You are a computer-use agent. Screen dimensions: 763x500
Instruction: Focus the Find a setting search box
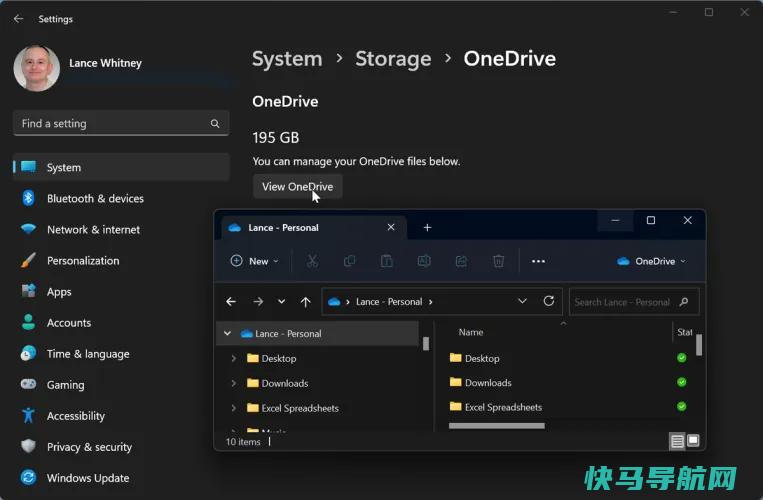click(121, 124)
